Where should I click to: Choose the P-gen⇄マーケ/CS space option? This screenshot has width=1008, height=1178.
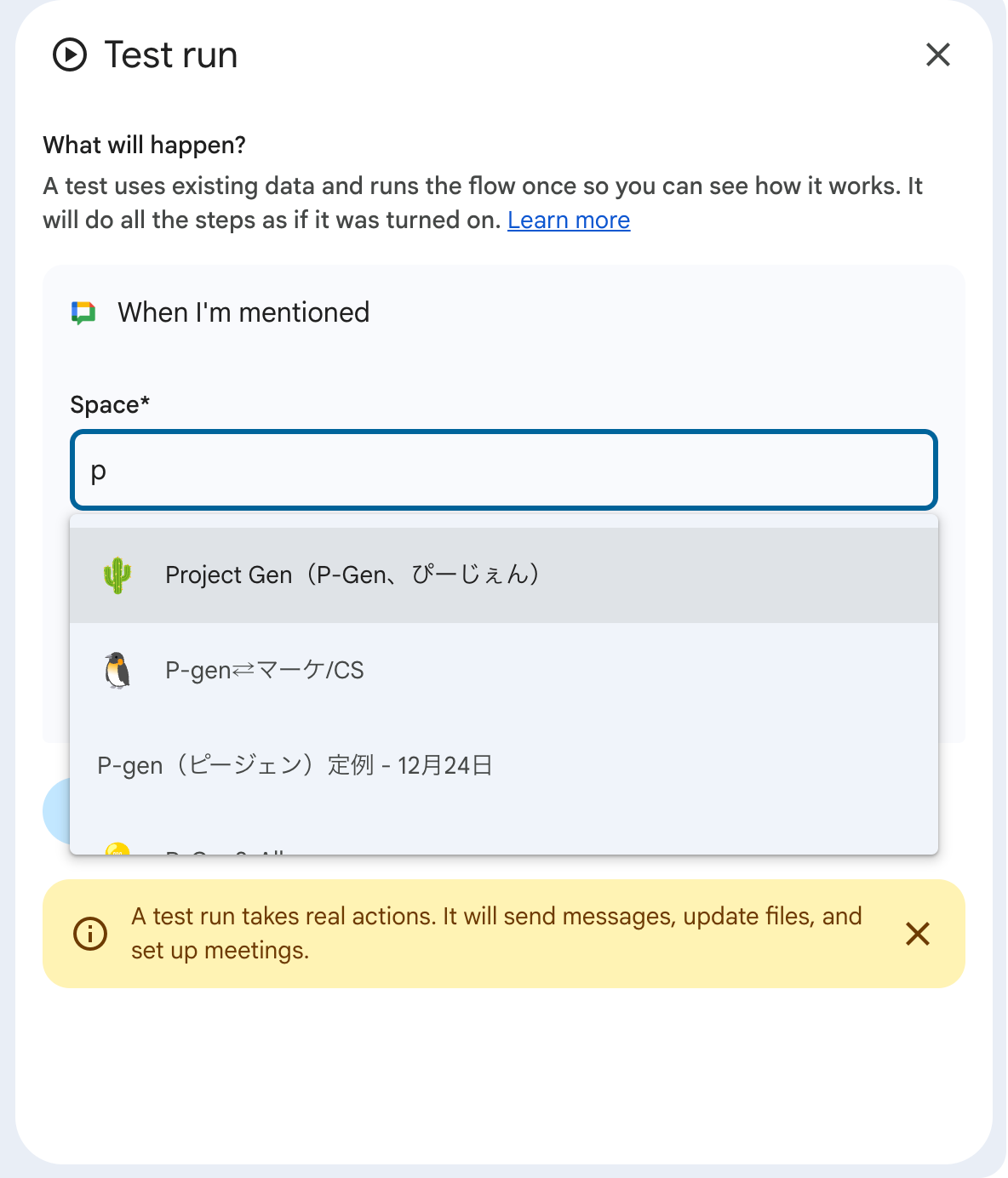(x=265, y=671)
